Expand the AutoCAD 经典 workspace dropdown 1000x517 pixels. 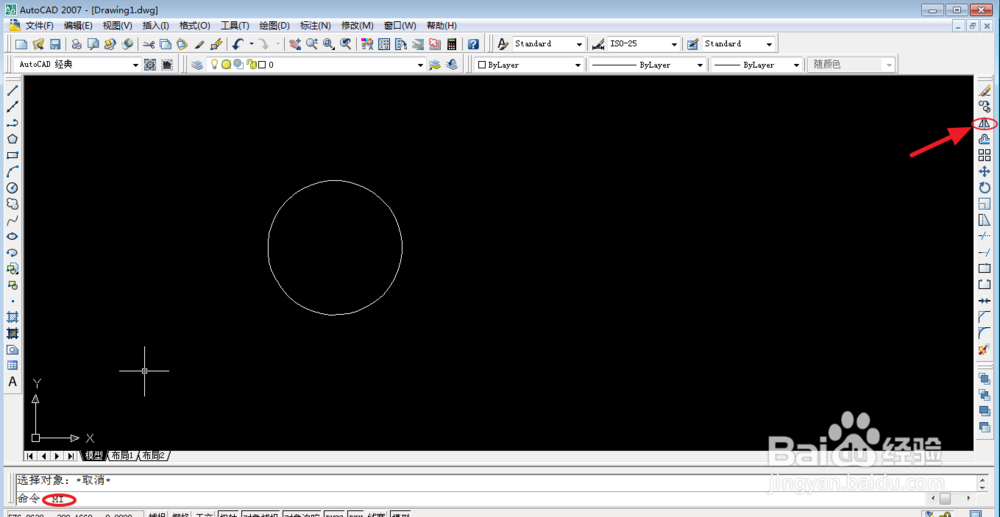(136, 65)
